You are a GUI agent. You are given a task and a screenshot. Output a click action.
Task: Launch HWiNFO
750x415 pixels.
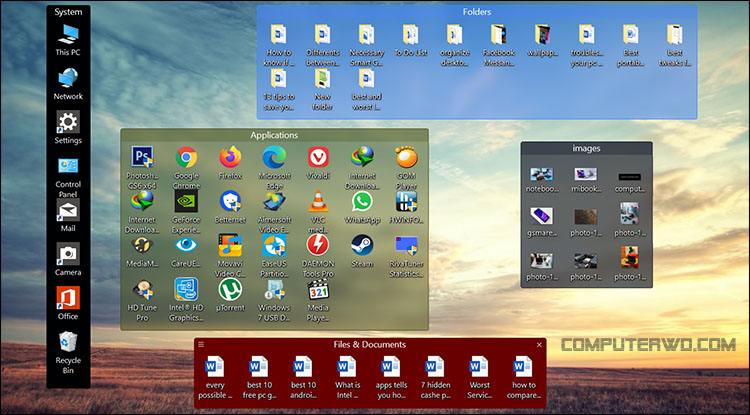[406, 201]
